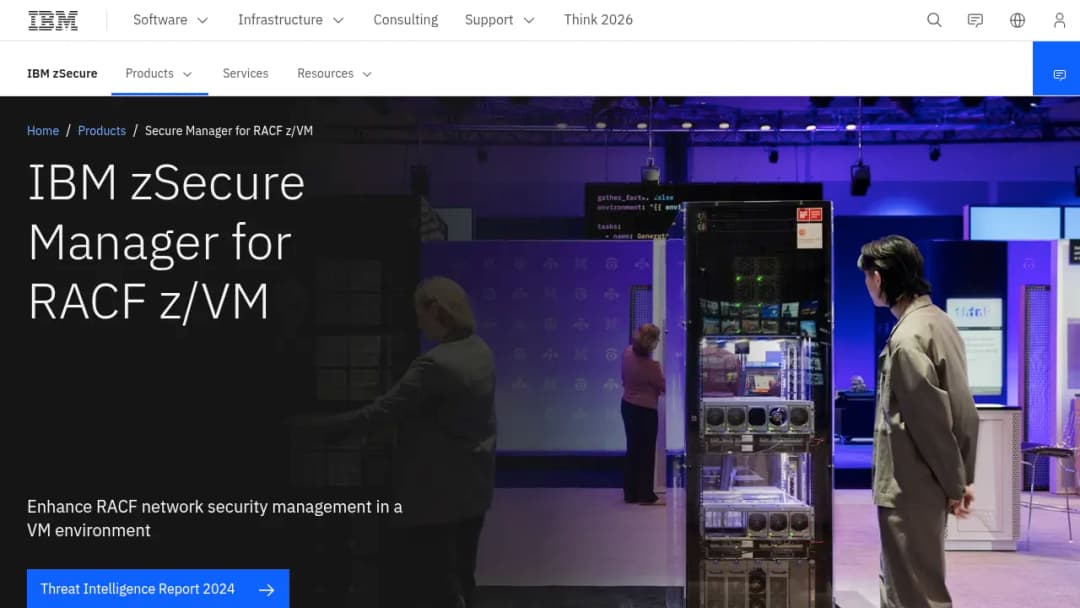Screen dimensions: 1080x608
Task: Select 'Secure Manager for RACF z/VM' breadcrumb text
Action: (229, 131)
